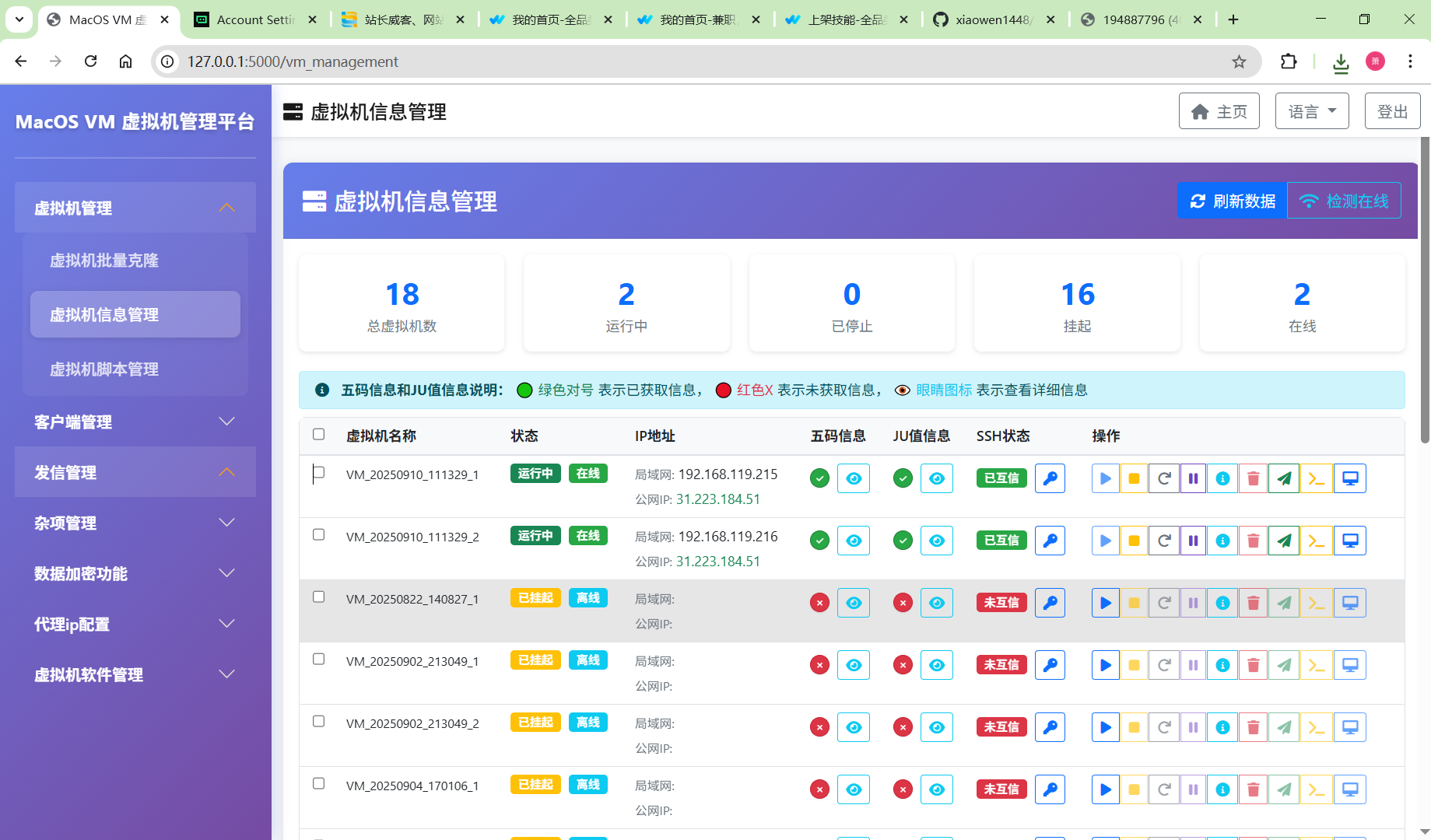Check the box for VM_20250910_111329_2

coord(318,534)
